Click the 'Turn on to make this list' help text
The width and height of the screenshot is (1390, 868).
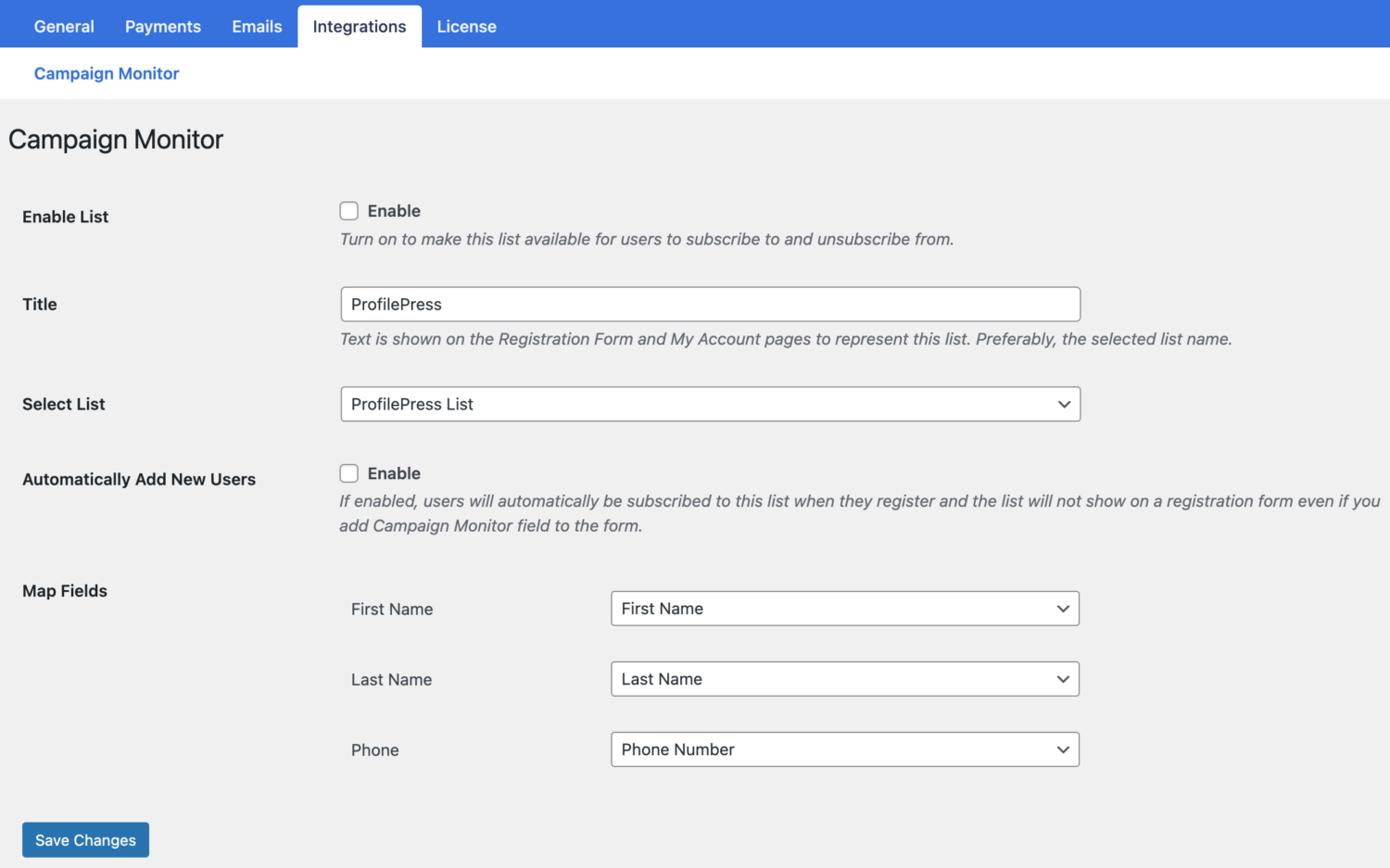tap(647, 239)
